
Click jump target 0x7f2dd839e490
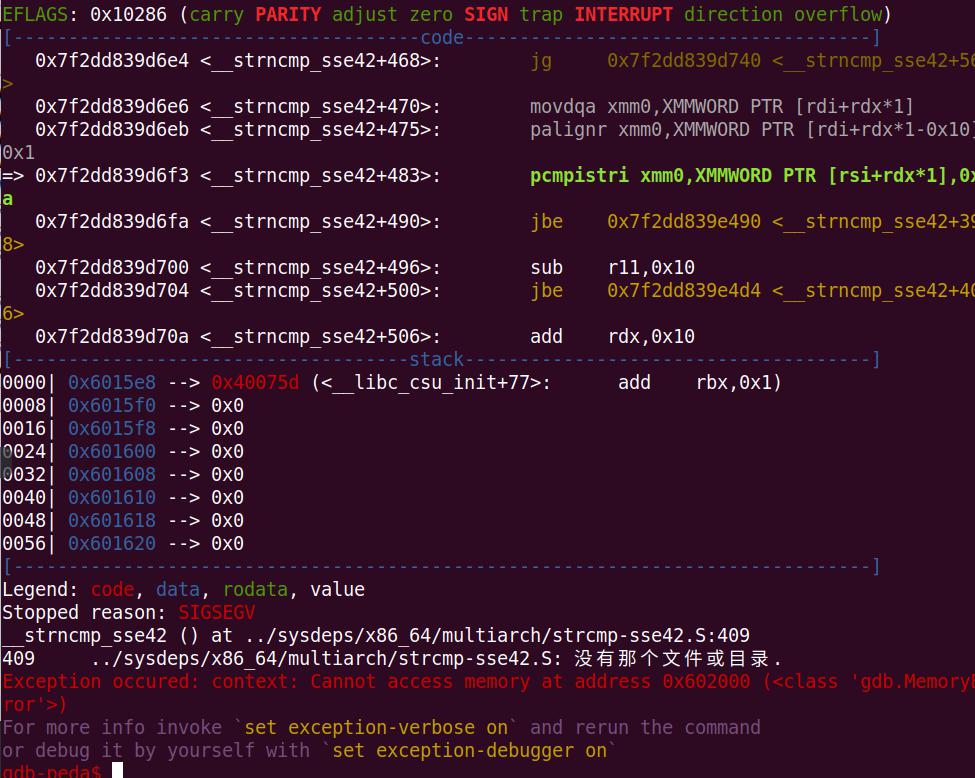click(x=684, y=221)
